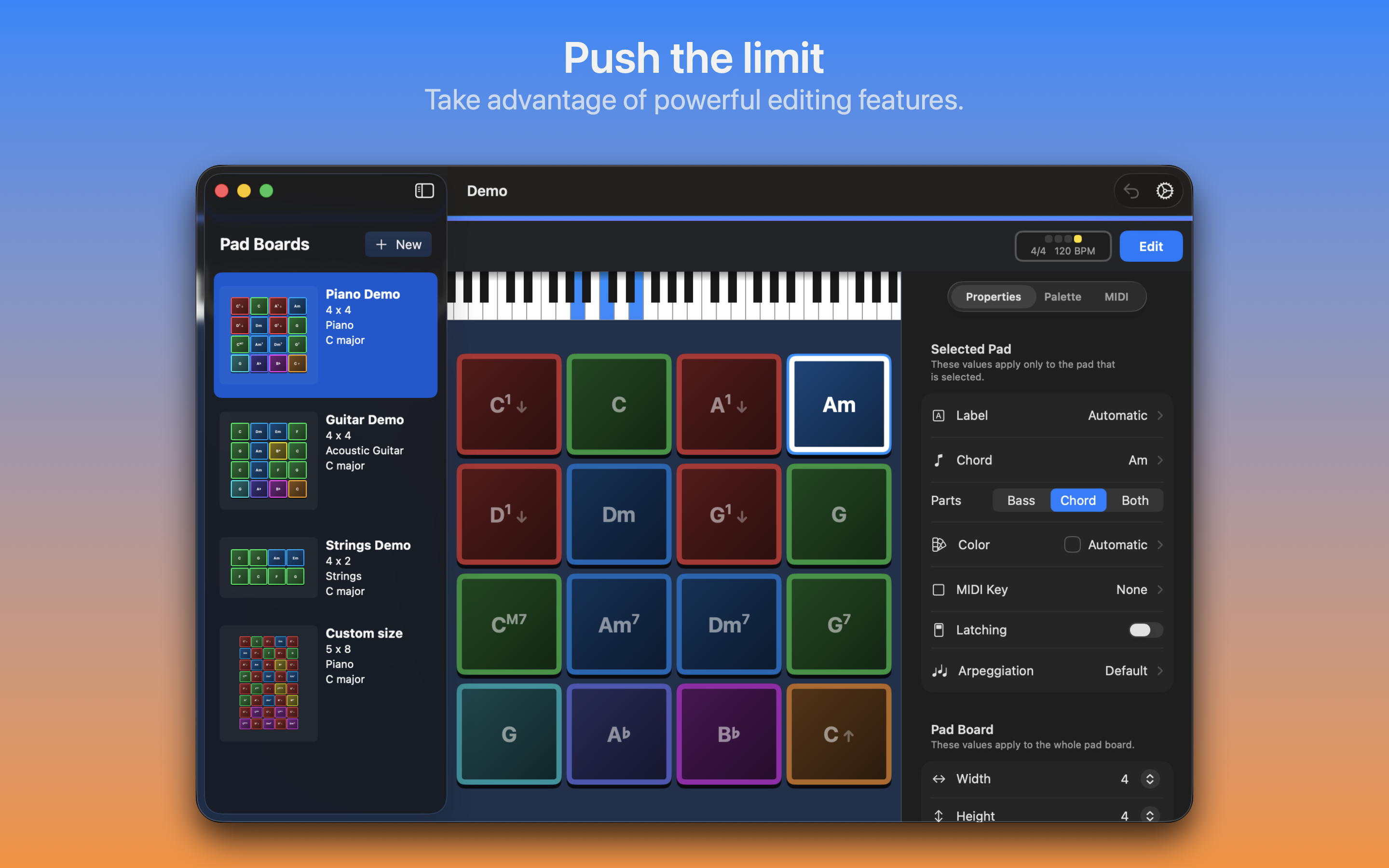Tap the teal G pad, bottom row

click(x=508, y=734)
